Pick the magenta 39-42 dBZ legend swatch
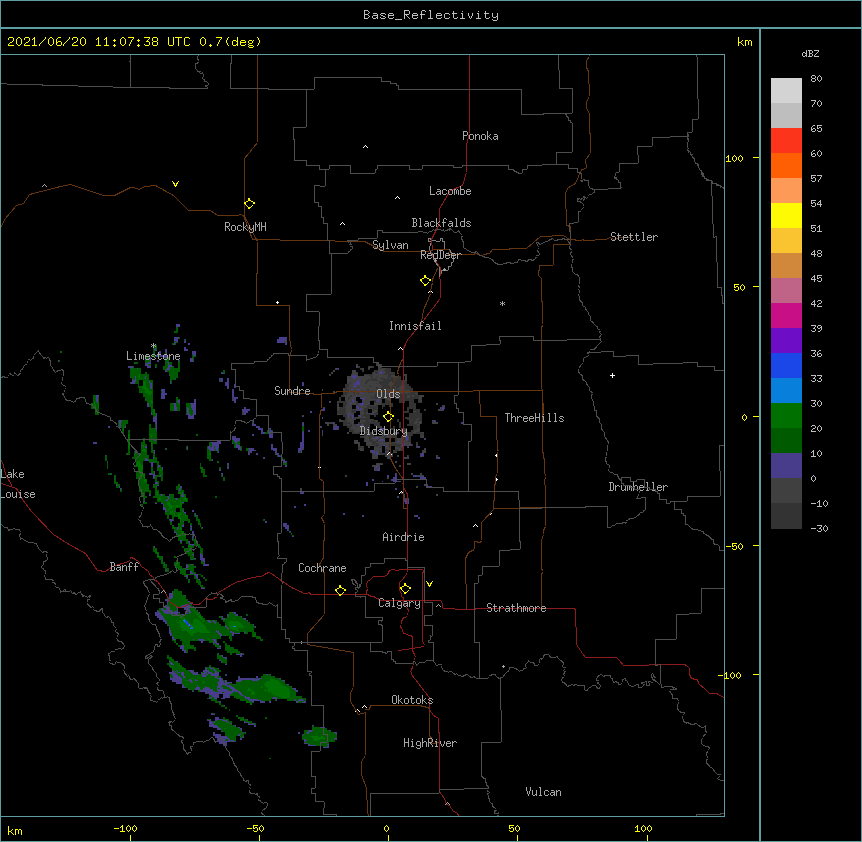 (786, 315)
